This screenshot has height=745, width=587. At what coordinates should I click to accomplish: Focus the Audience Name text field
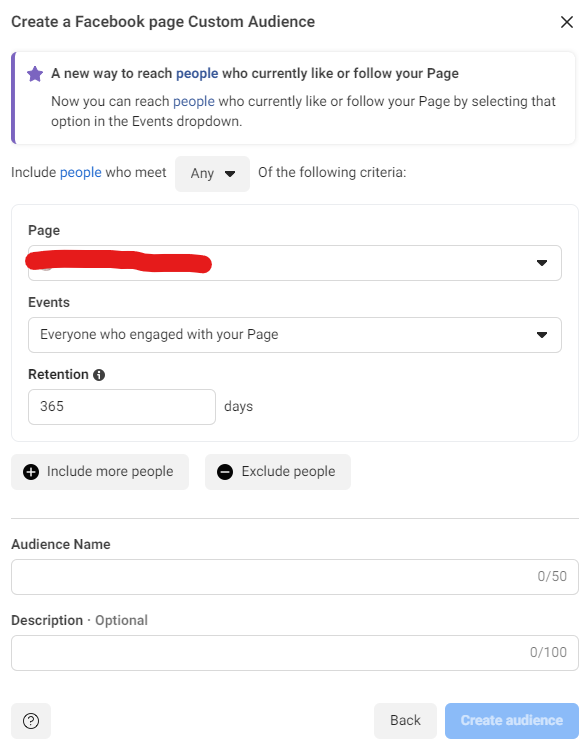click(295, 577)
